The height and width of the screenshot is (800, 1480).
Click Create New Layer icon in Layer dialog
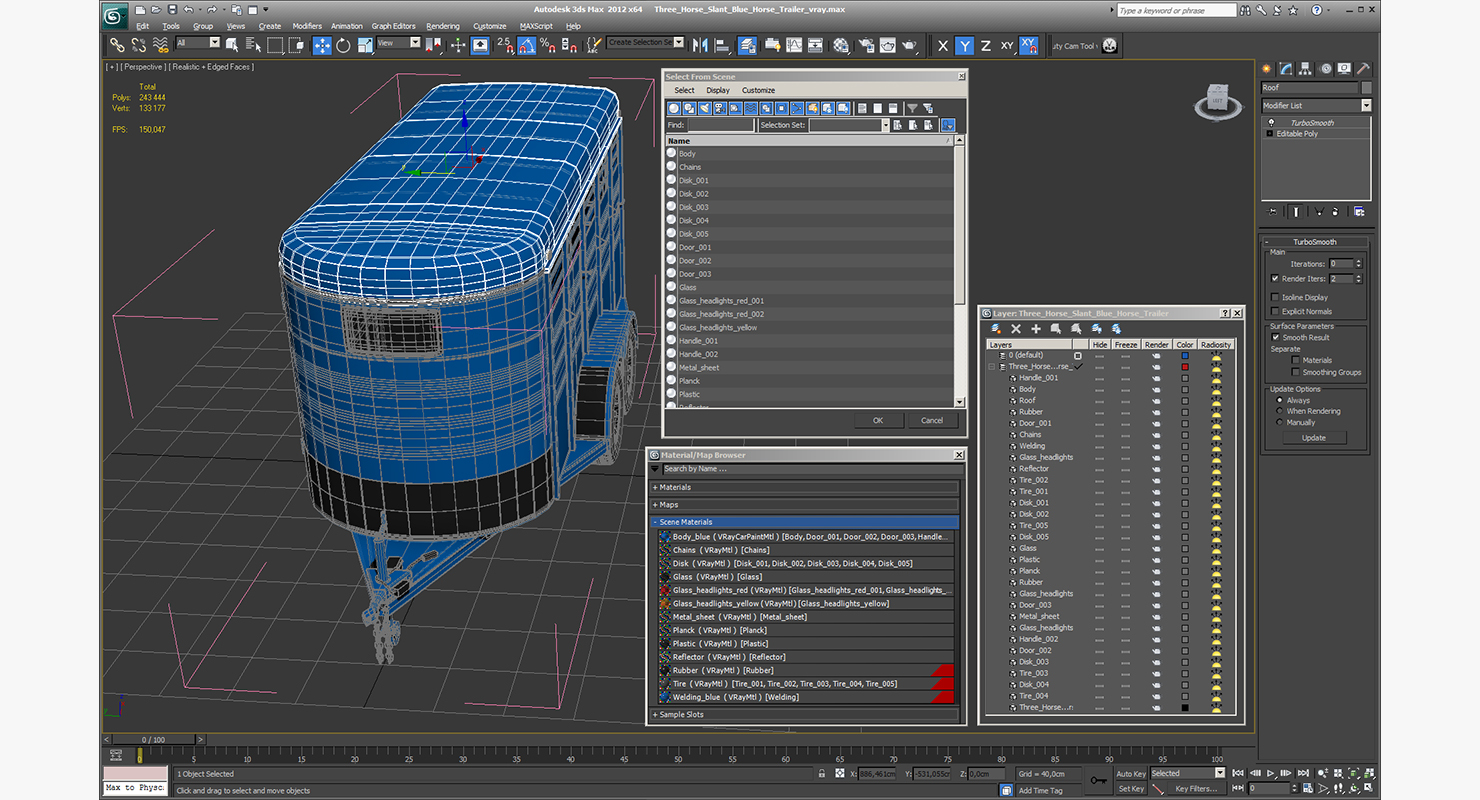click(996, 328)
